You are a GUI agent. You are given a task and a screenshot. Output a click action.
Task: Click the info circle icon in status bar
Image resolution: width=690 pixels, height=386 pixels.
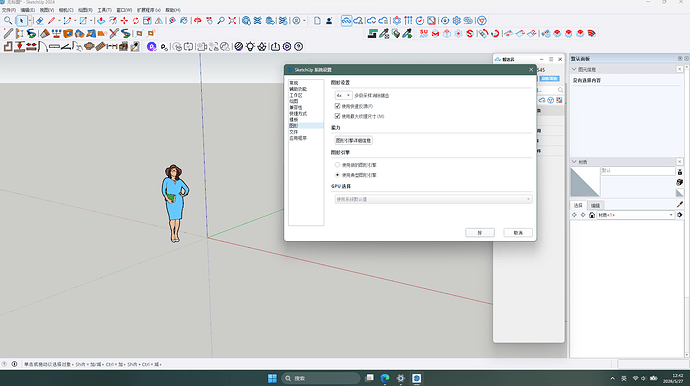pos(14,364)
